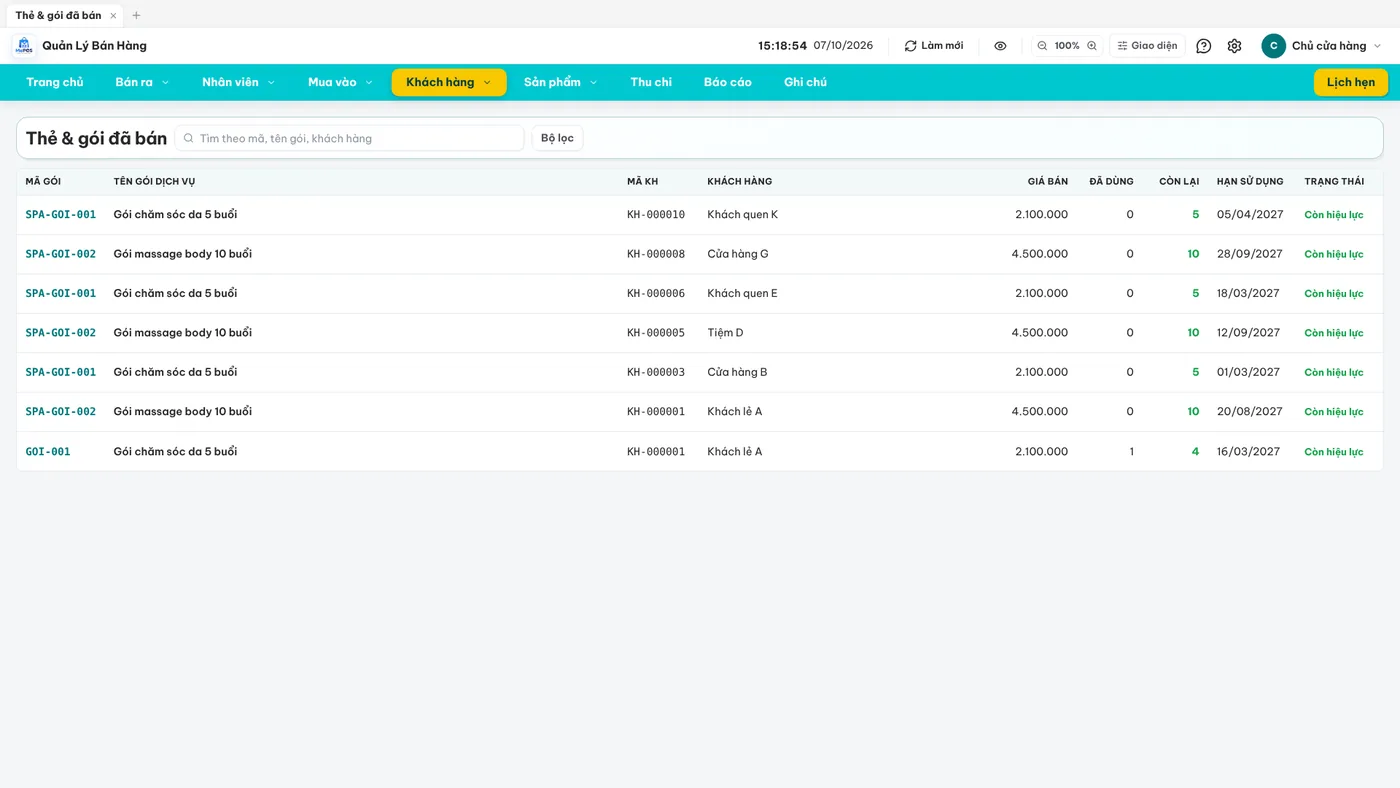This screenshot has width=1400, height=788.
Task: Open the Bộ lọc filter button
Action: click(x=557, y=138)
